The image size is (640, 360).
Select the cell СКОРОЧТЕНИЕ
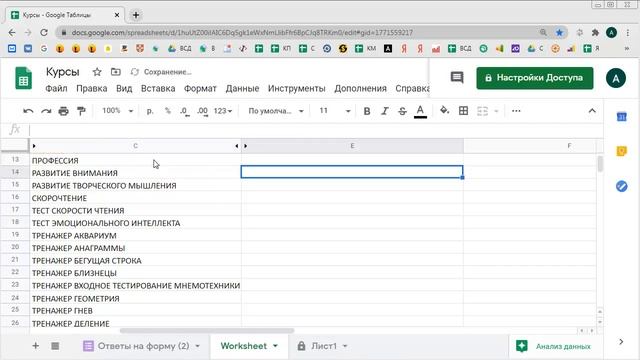(136, 198)
